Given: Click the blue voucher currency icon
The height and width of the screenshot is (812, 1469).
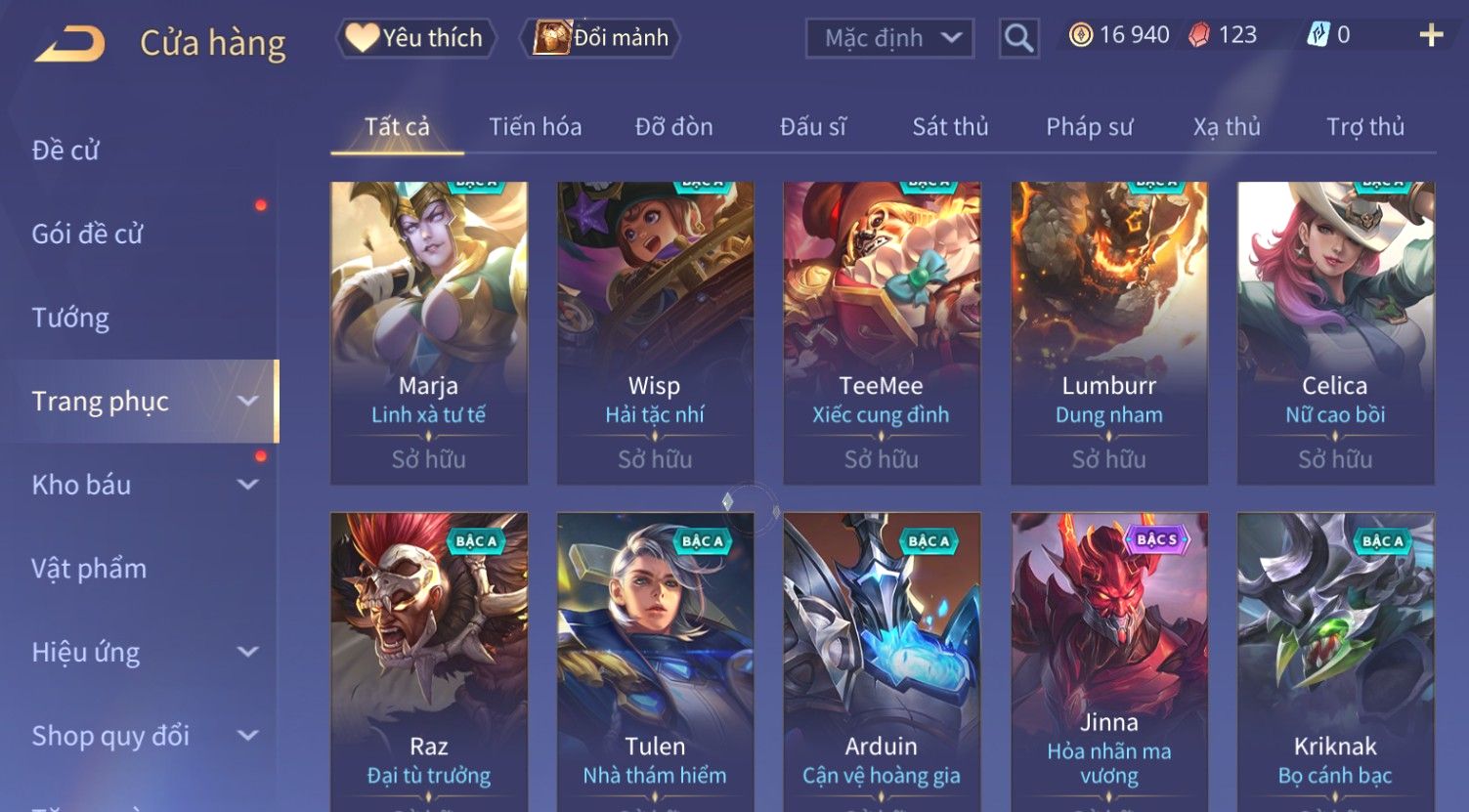Looking at the screenshot, I should click(1318, 35).
